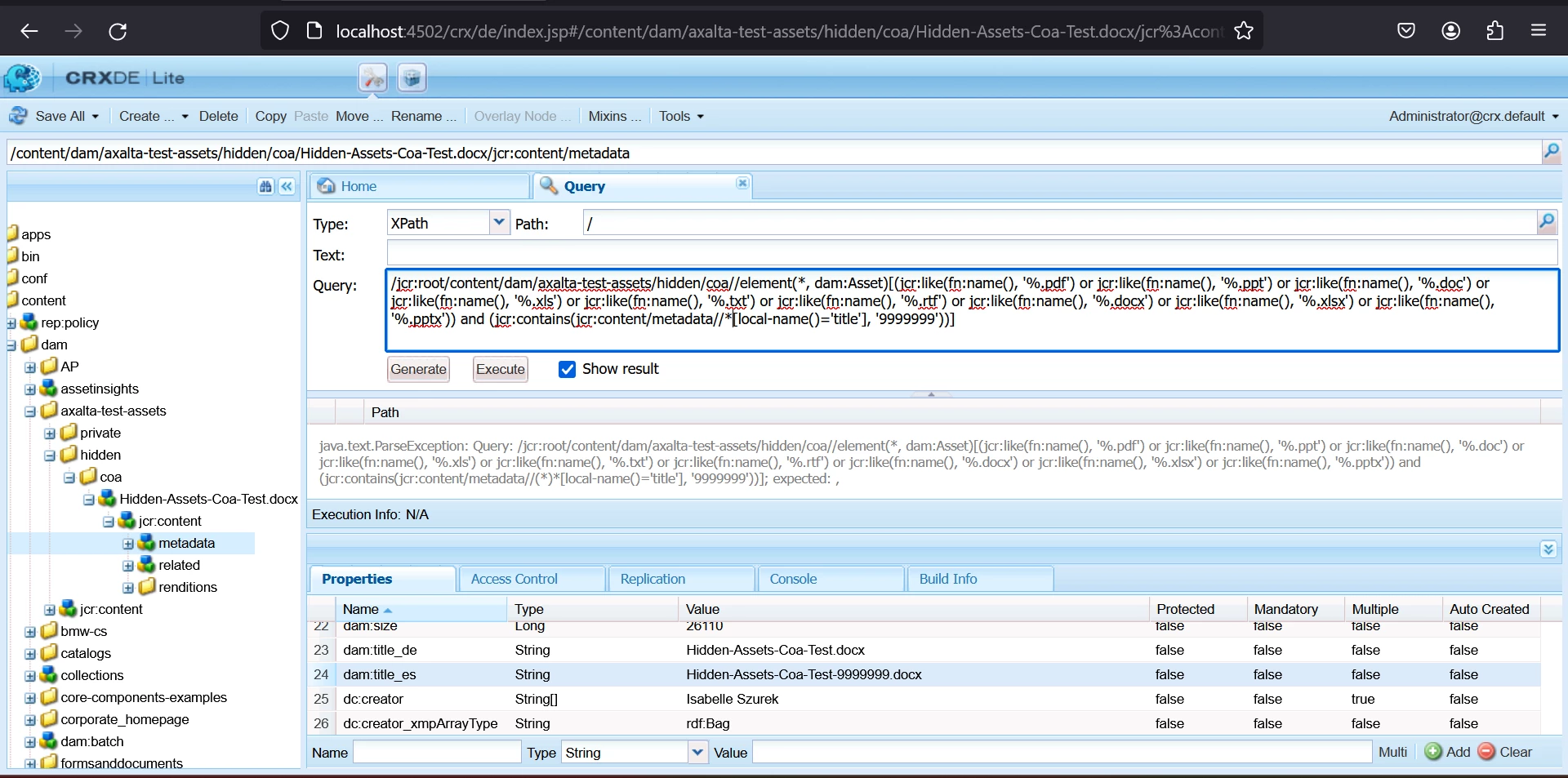
Task: Click the new property Value input field
Action: 1062,752
